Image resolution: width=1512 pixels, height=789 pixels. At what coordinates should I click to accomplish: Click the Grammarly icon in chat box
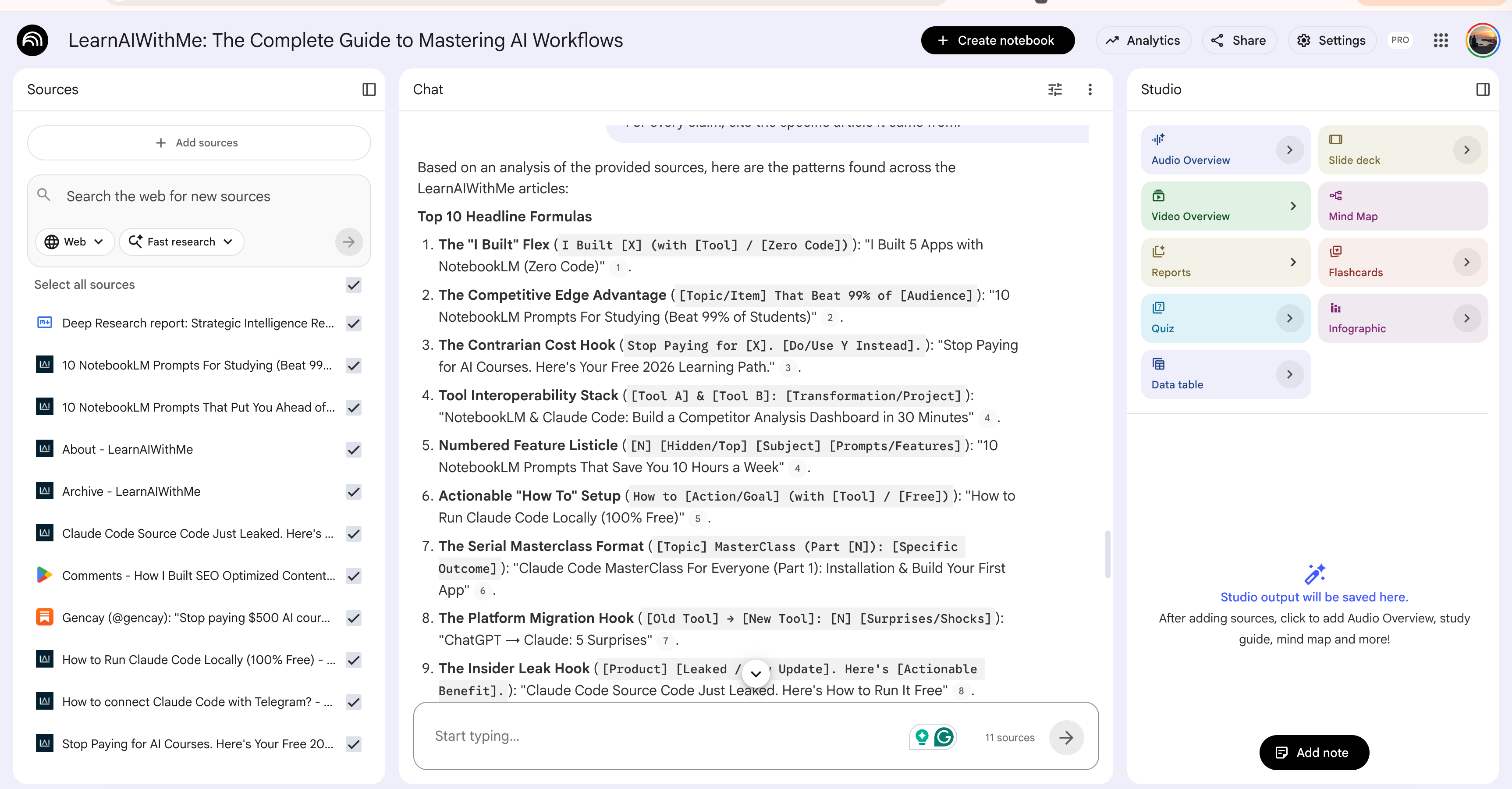point(944,737)
